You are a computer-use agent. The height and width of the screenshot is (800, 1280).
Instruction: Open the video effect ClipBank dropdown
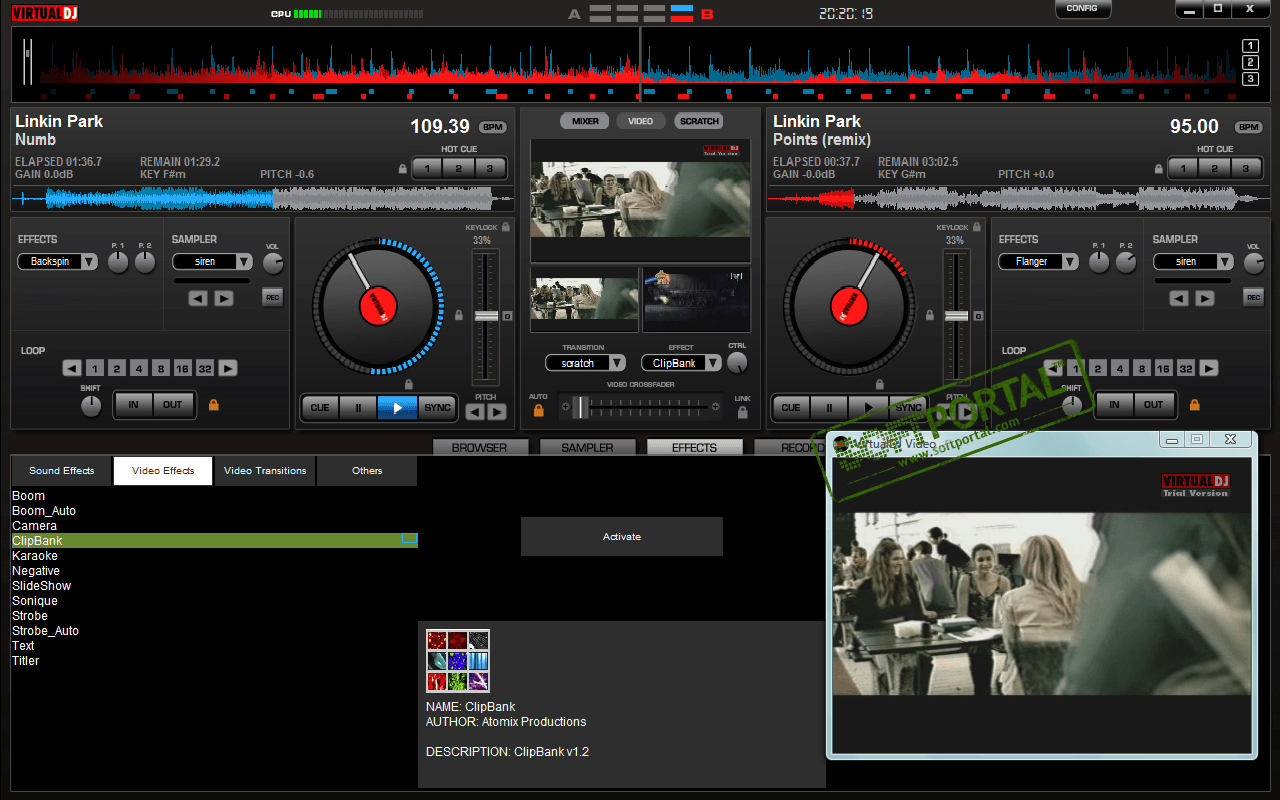point(681,363)
